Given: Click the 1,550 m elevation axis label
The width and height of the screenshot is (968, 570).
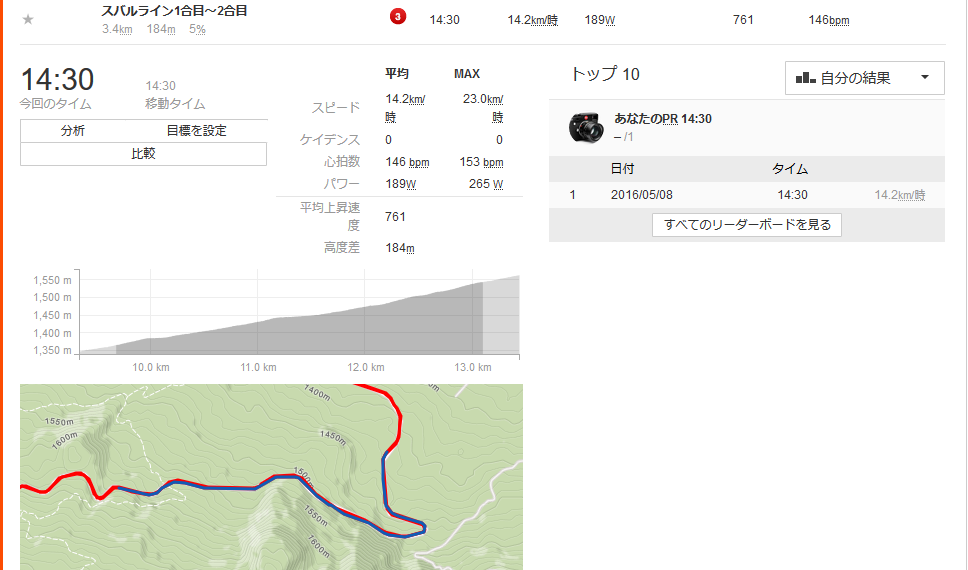Looking at the screenshot, I should 53,281.
